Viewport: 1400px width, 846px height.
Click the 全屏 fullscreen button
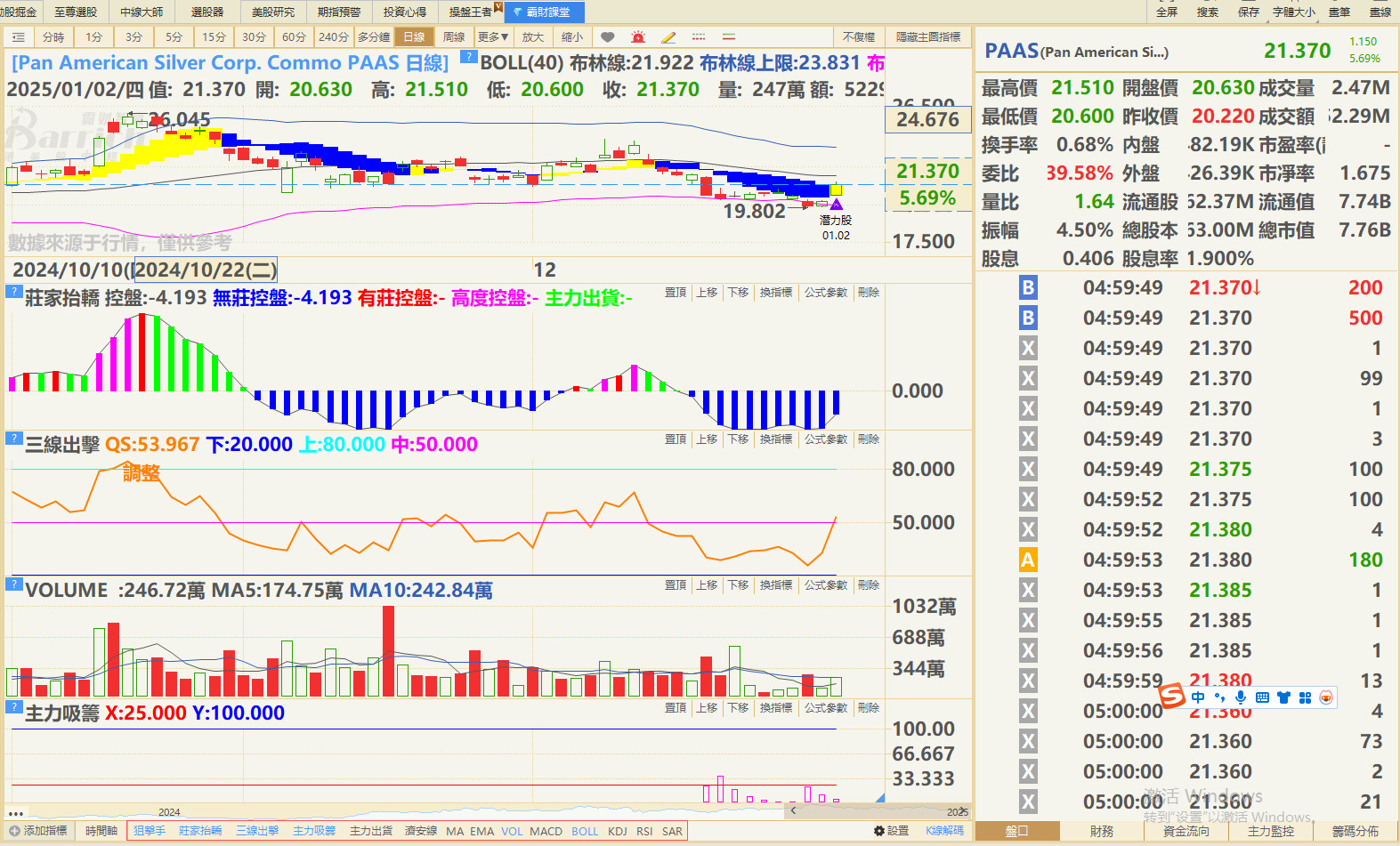pyautogui.click(x=1167, y=12)
